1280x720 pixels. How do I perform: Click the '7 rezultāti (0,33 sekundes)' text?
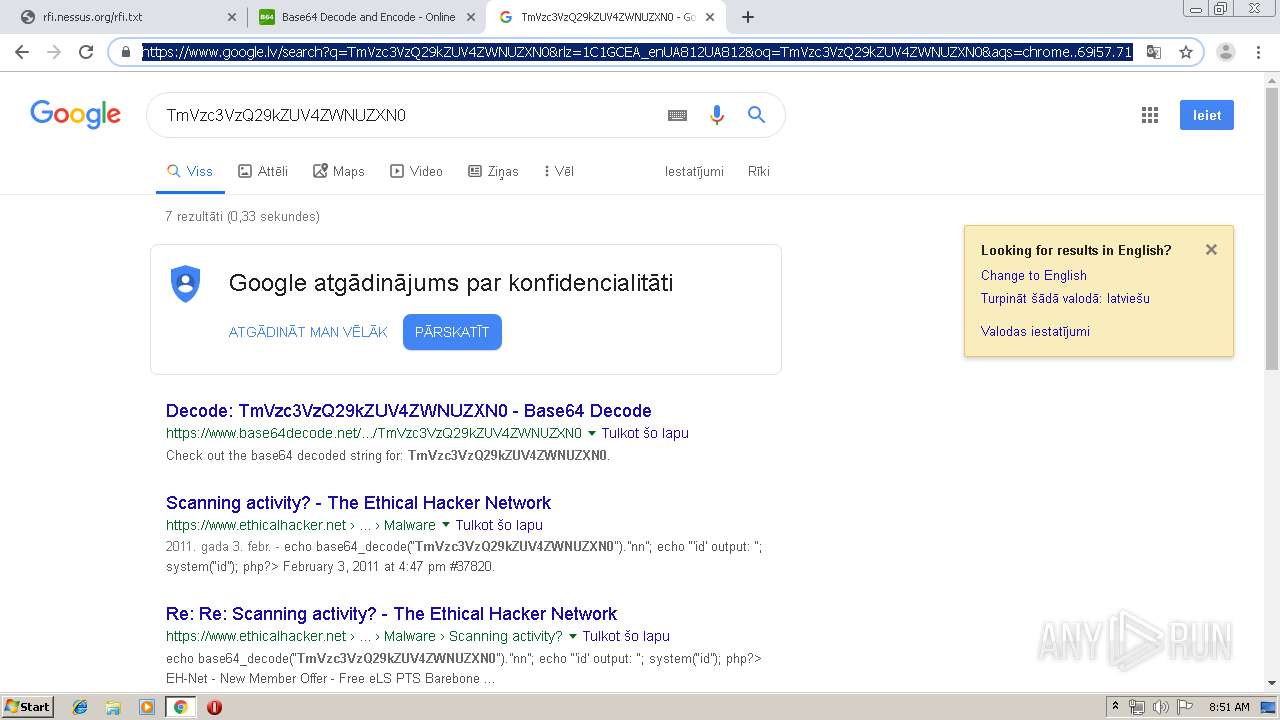point(243,216)
